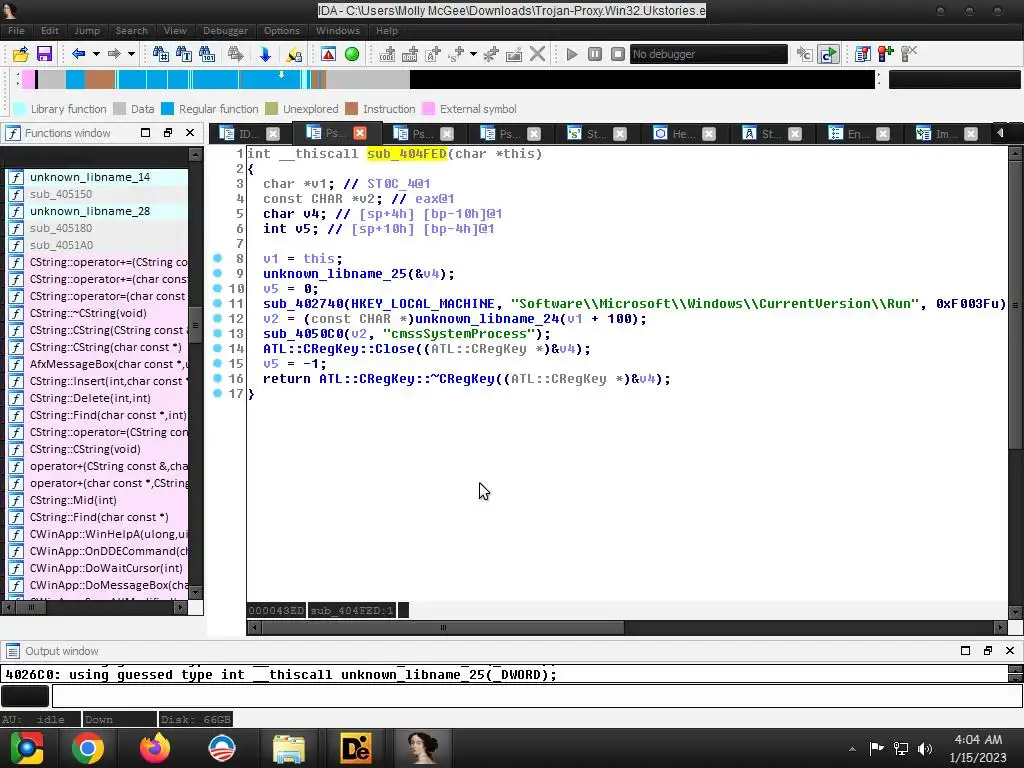
Task: Click the green circle status indicator
Action: point(352,54)
